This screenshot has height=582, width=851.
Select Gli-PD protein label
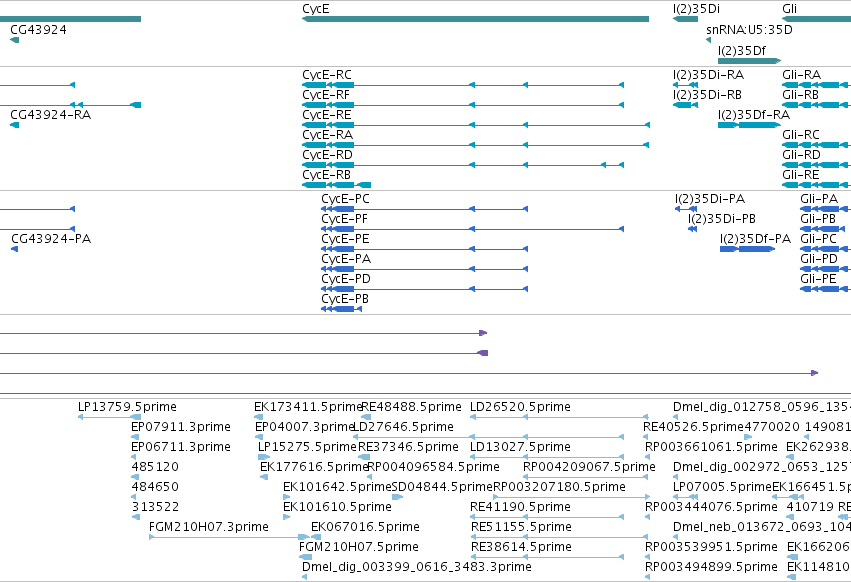[x=819, y=259]
